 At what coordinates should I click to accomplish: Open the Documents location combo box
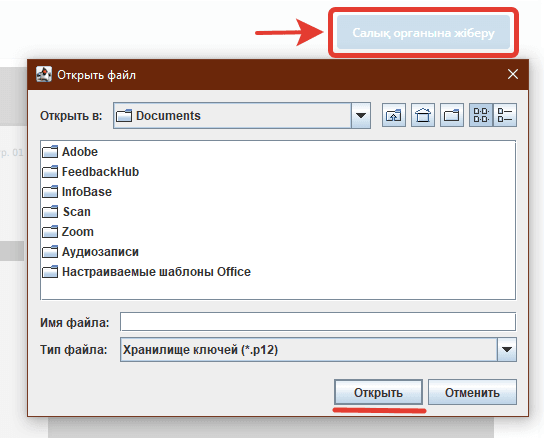242,115
